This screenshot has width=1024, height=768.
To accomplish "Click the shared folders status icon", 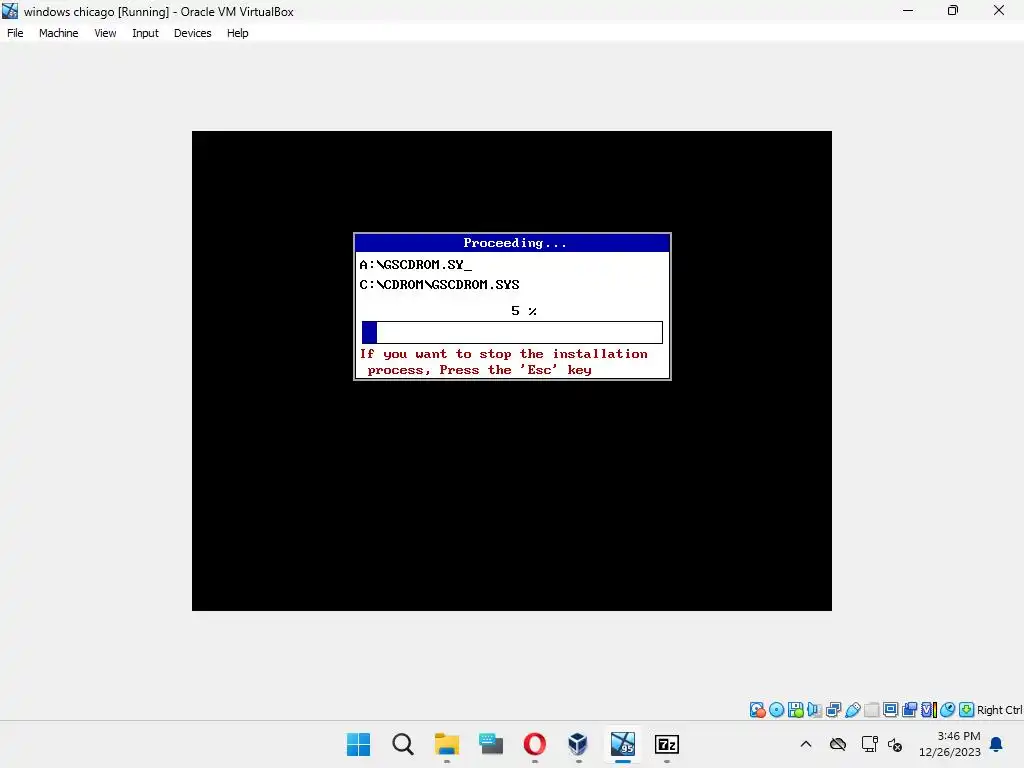I will click(x=871, y=710).
